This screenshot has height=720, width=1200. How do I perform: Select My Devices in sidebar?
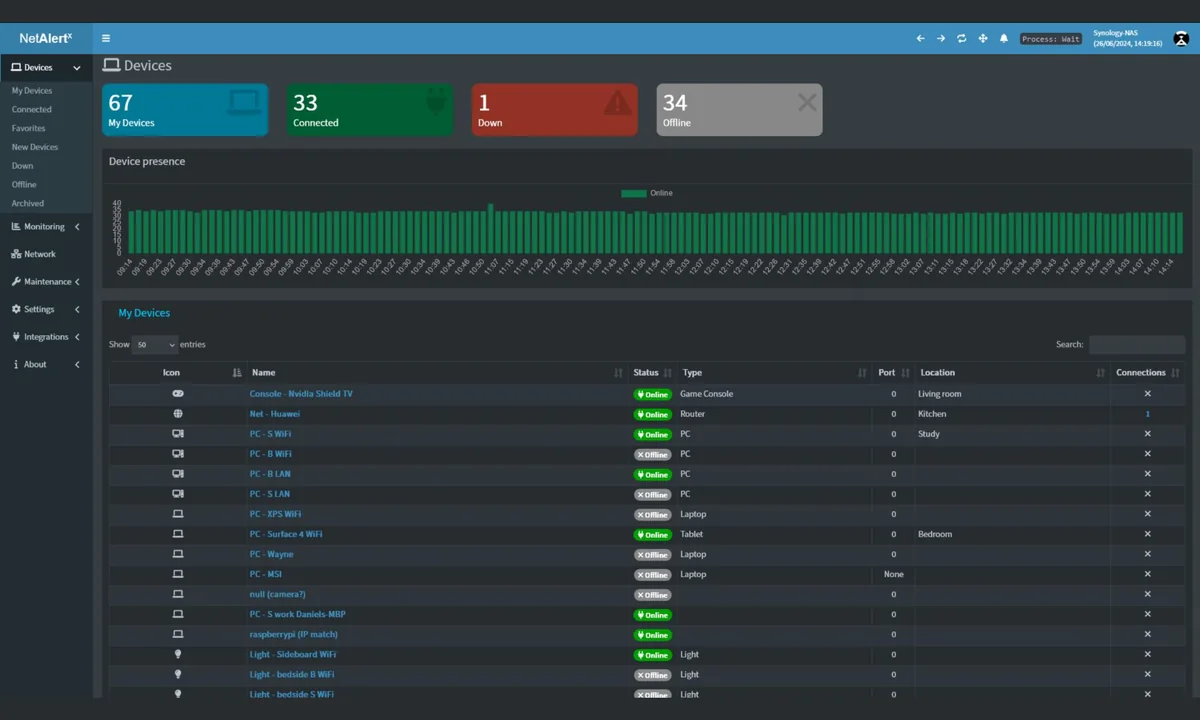coord(32,91)
